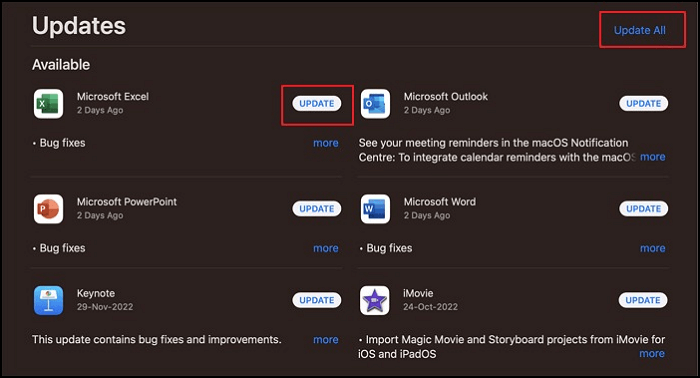Viewport: 700px width, 378px height.
Task: Click the iMovie date 24-Oct-2022
Action: (430, 307)
